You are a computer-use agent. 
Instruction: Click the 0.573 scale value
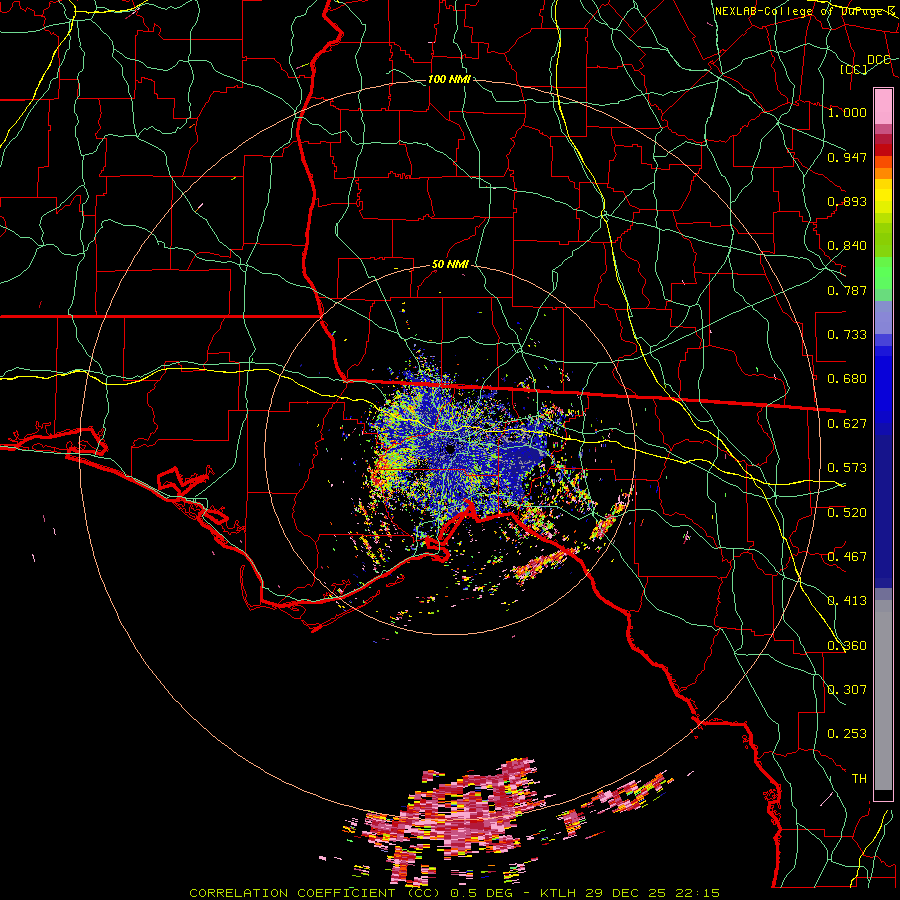847,468
